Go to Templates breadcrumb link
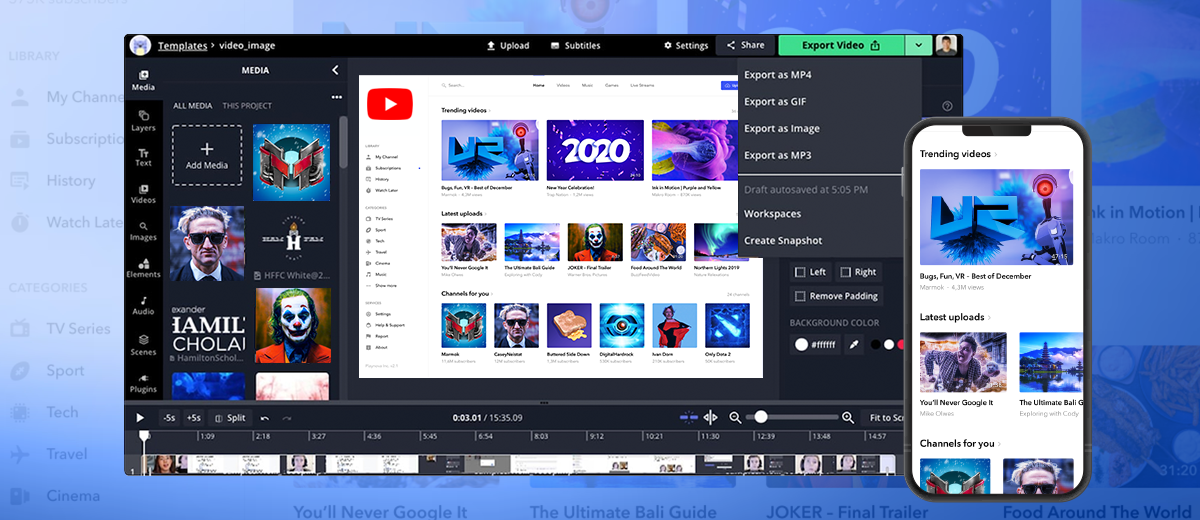The image size is (1200, 520). click(182, 46)
